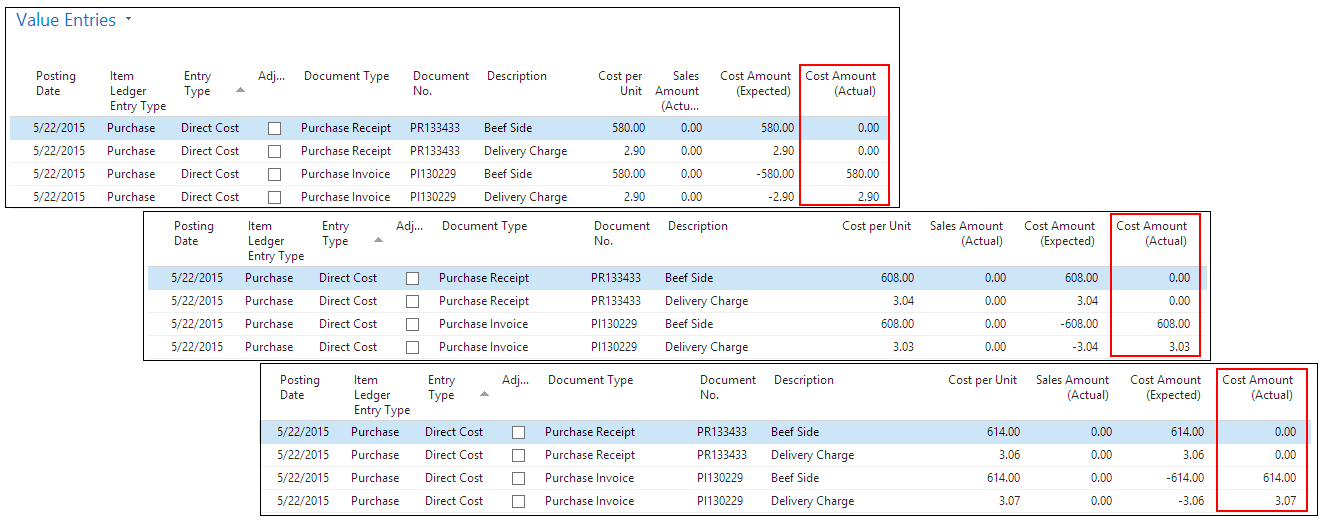Viewport: 1324px width, 523px height.
Task: Click the Document Type header in the 614.00 table
Action: pos(590,380)
